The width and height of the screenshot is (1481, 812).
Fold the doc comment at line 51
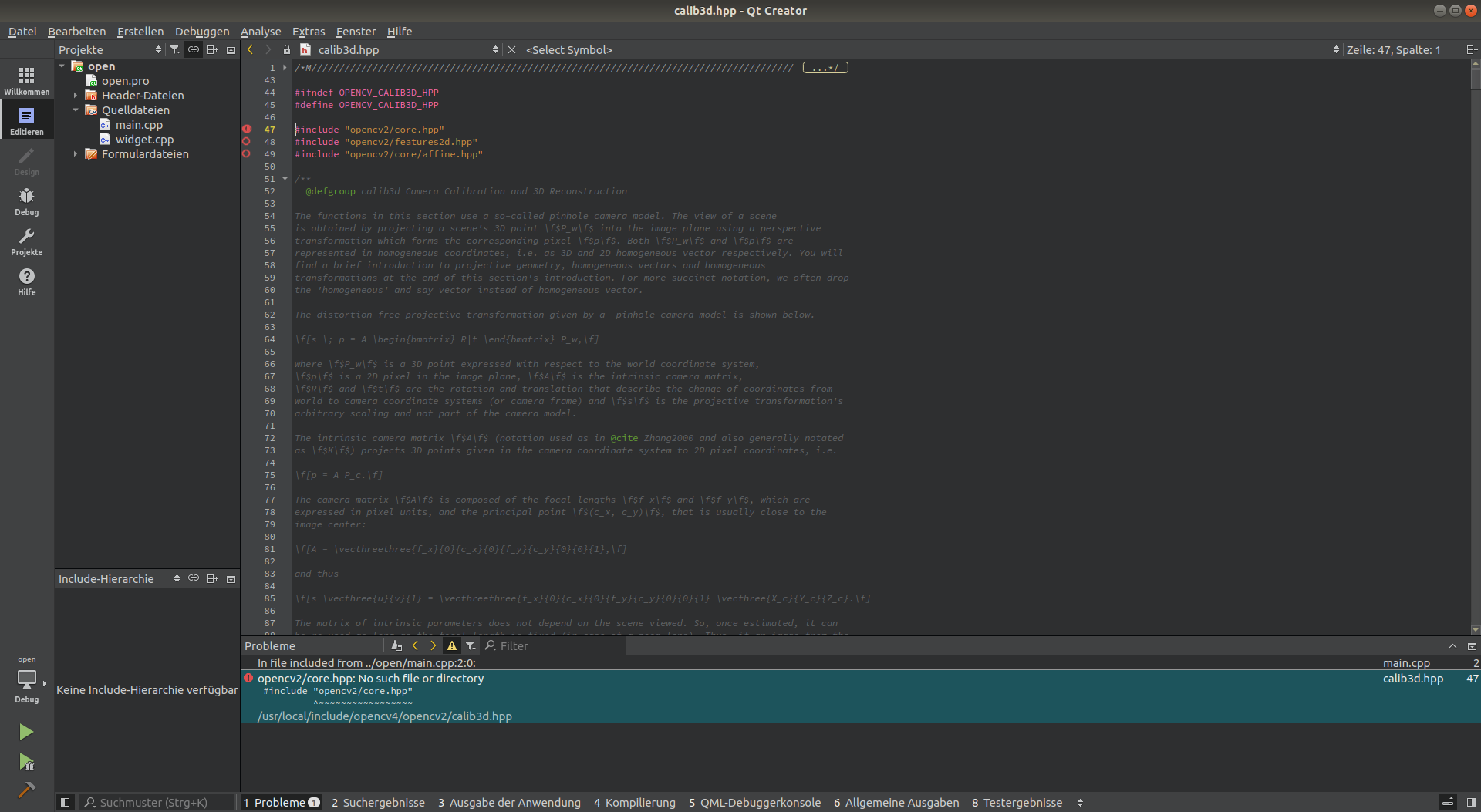[285, 179]
